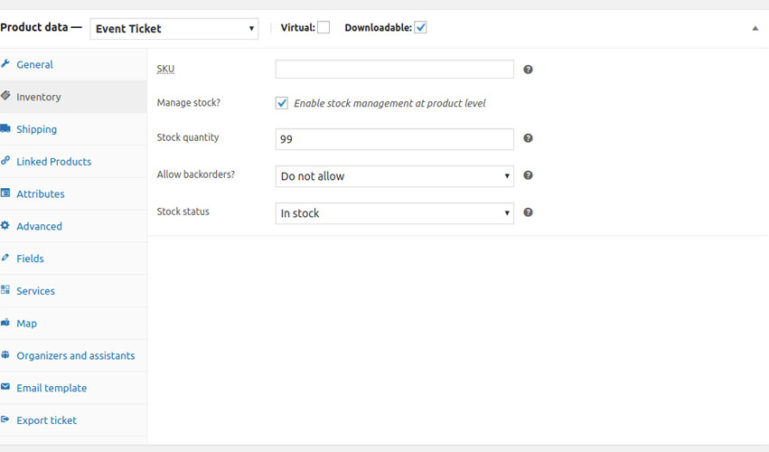Image resolution: width=769 pixels, height=452 pixels.
Task: Click the link icon beside Linked Products
Action: point(6,161)
